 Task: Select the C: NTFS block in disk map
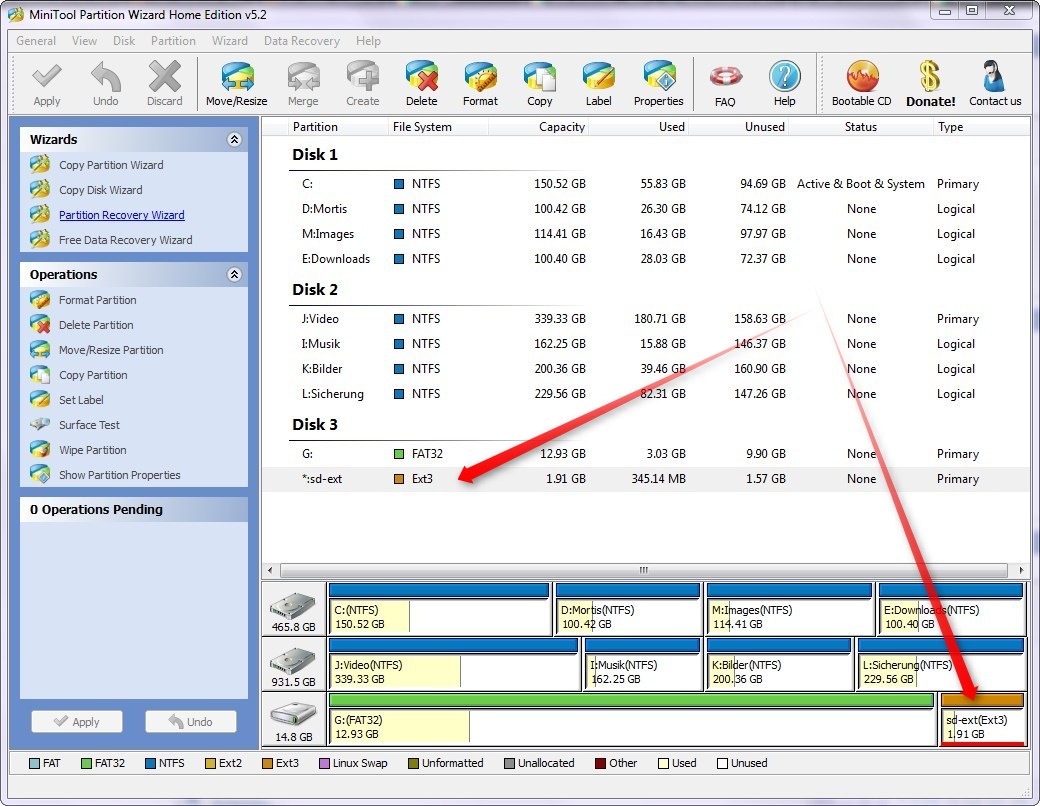click(440, 609)
